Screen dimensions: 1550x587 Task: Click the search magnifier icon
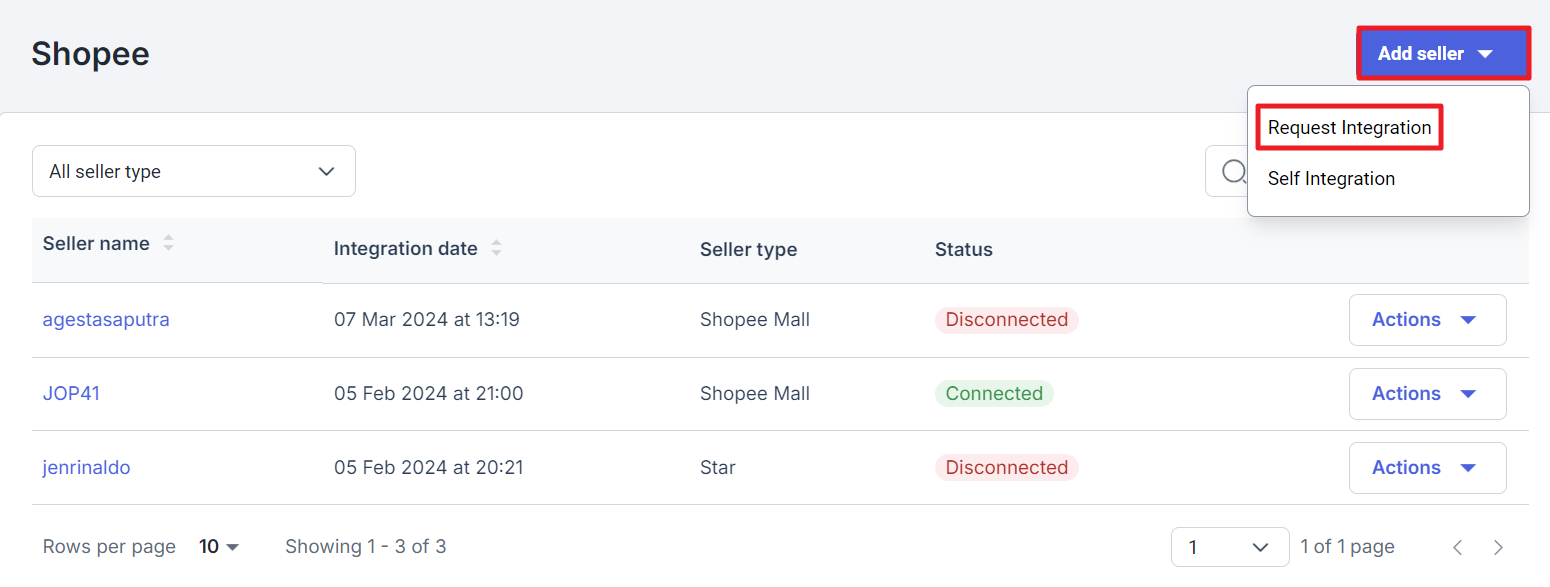click(1234, 172)
